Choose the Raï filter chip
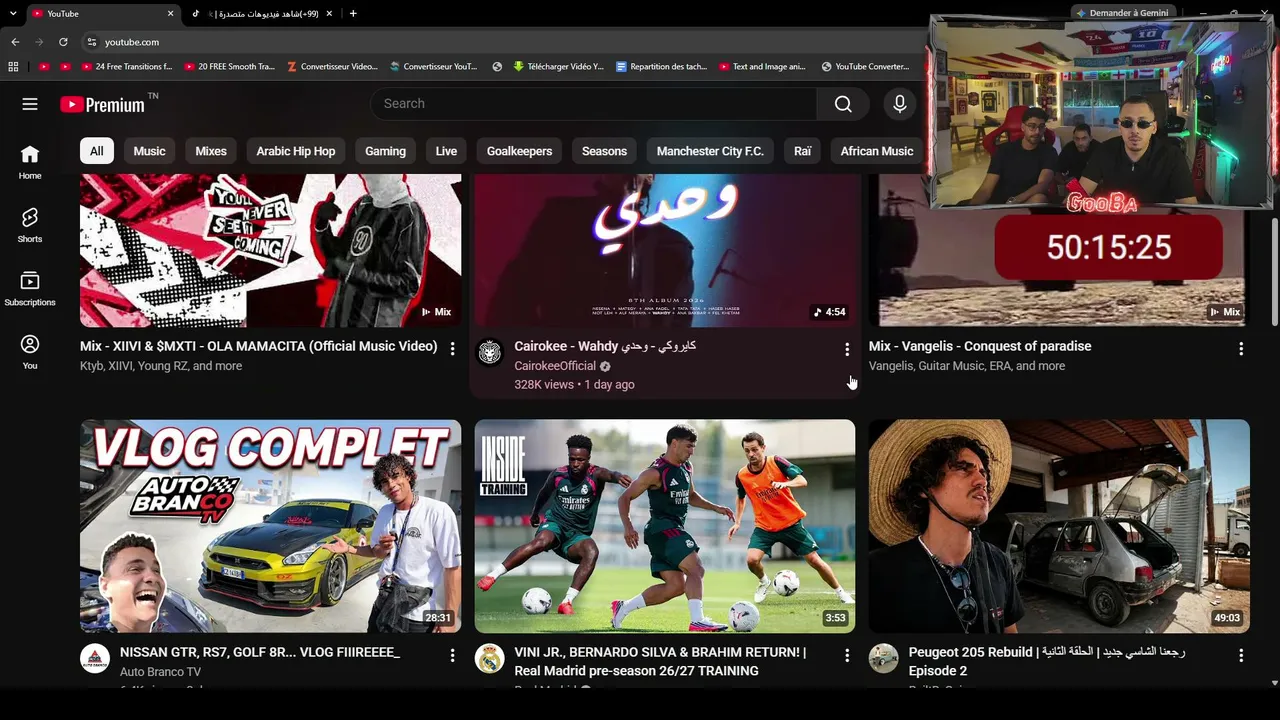The image size is (1280, 720). click(803, 151)
